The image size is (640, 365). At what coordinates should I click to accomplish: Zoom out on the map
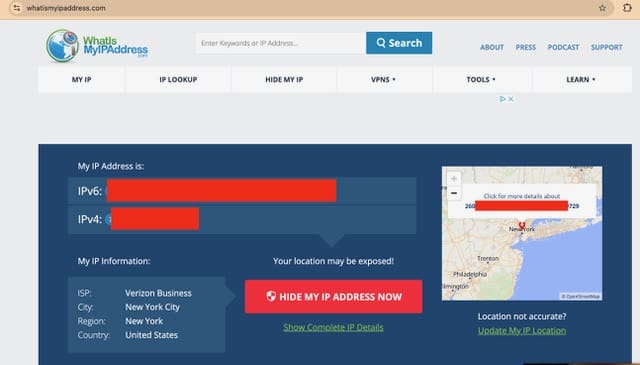click(453, 193)
